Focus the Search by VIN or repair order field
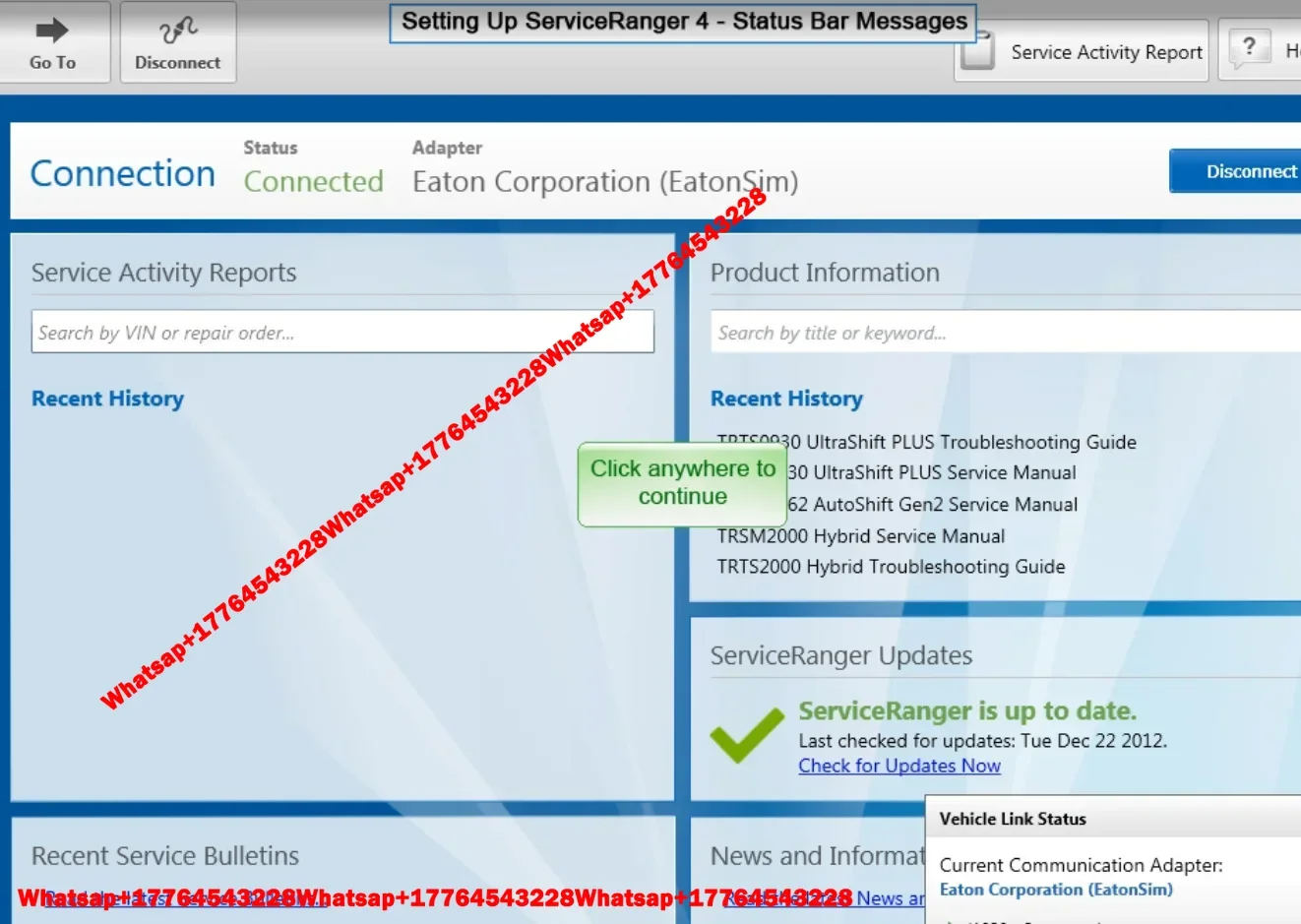Screen dimensions: 1301x924 pyautogui.click(x=342, y=332)
